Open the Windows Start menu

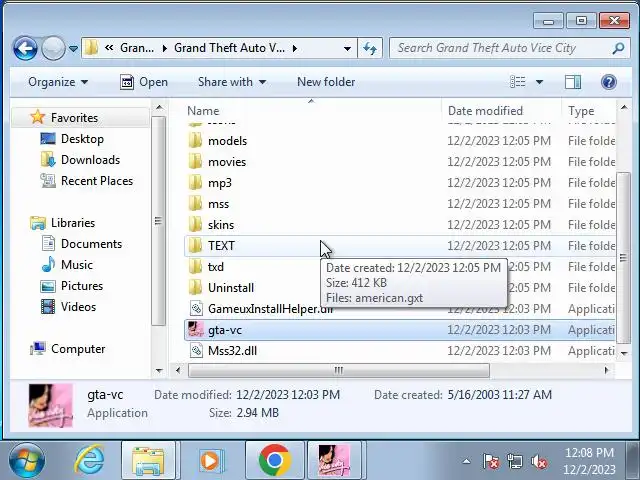27,460
